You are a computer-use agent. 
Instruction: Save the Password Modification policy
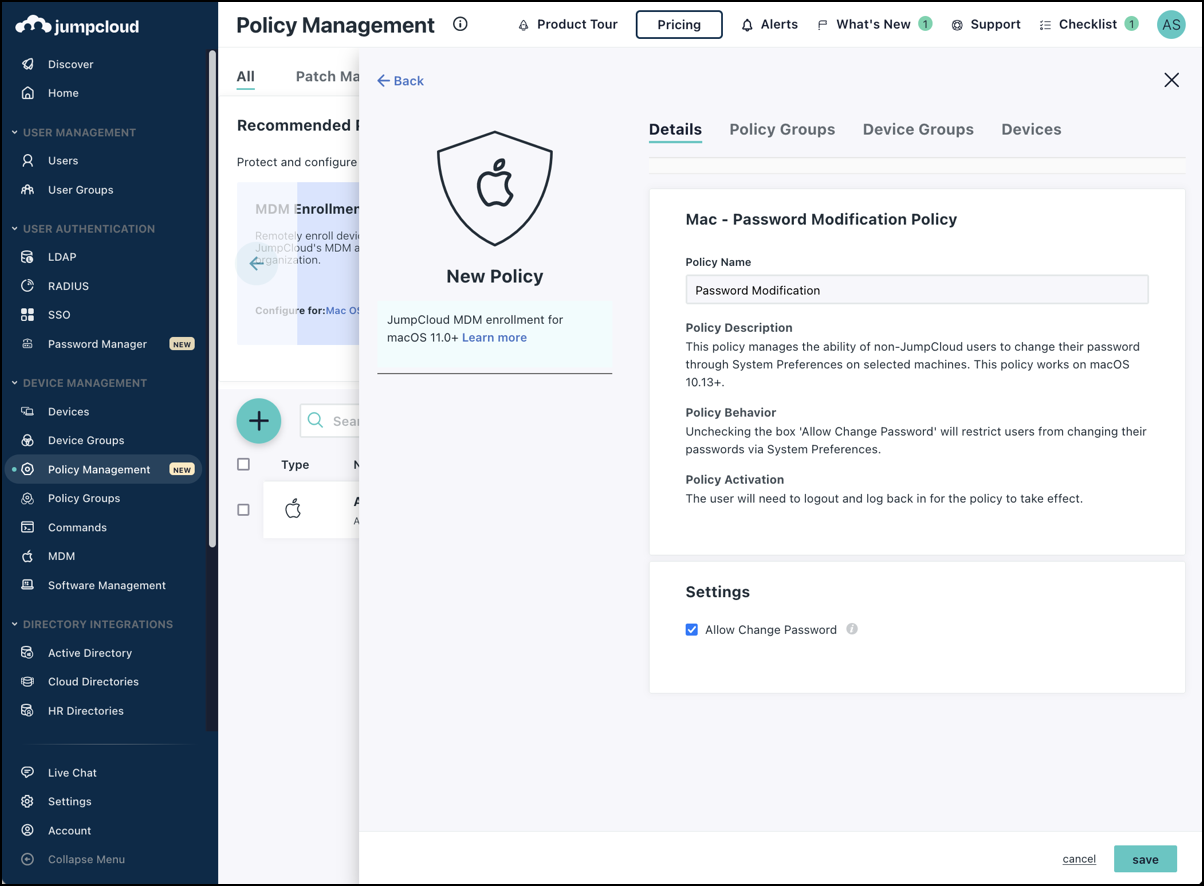(x=1144, y=858)
